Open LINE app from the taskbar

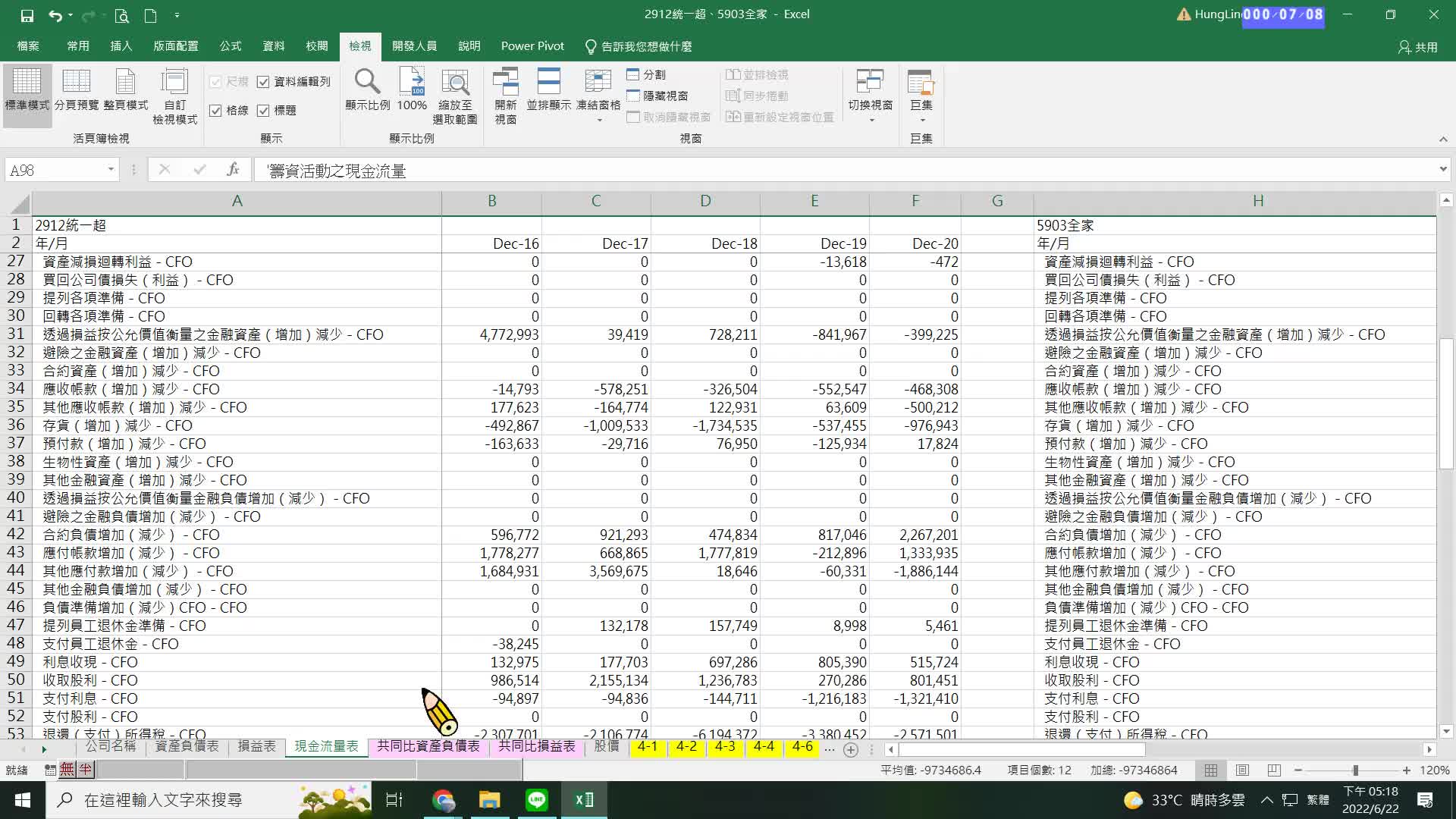pyautogui.click(x=537, y=800)
